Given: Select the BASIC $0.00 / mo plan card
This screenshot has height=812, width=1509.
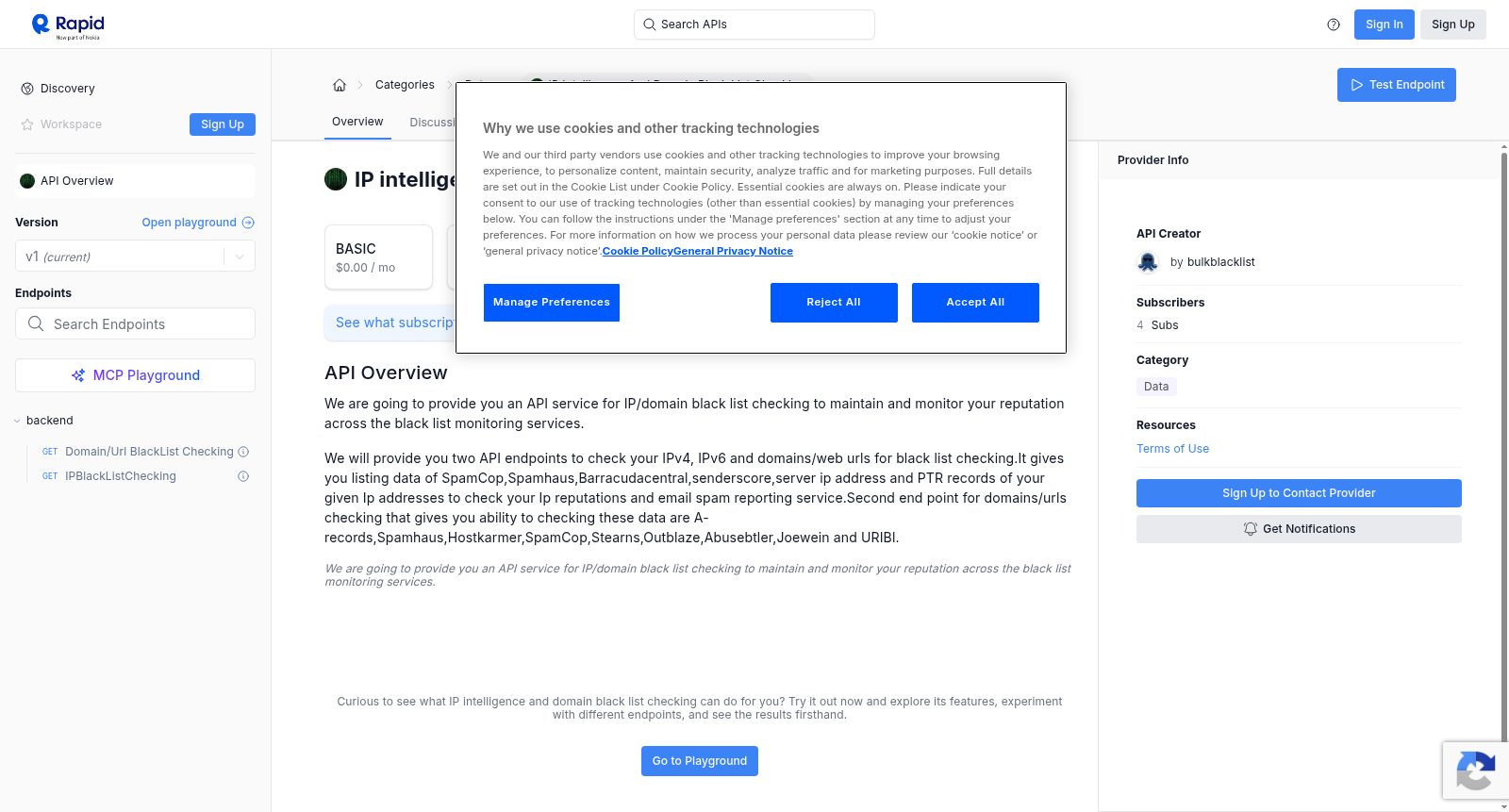Looking at the screenshot, I should 378,257.
